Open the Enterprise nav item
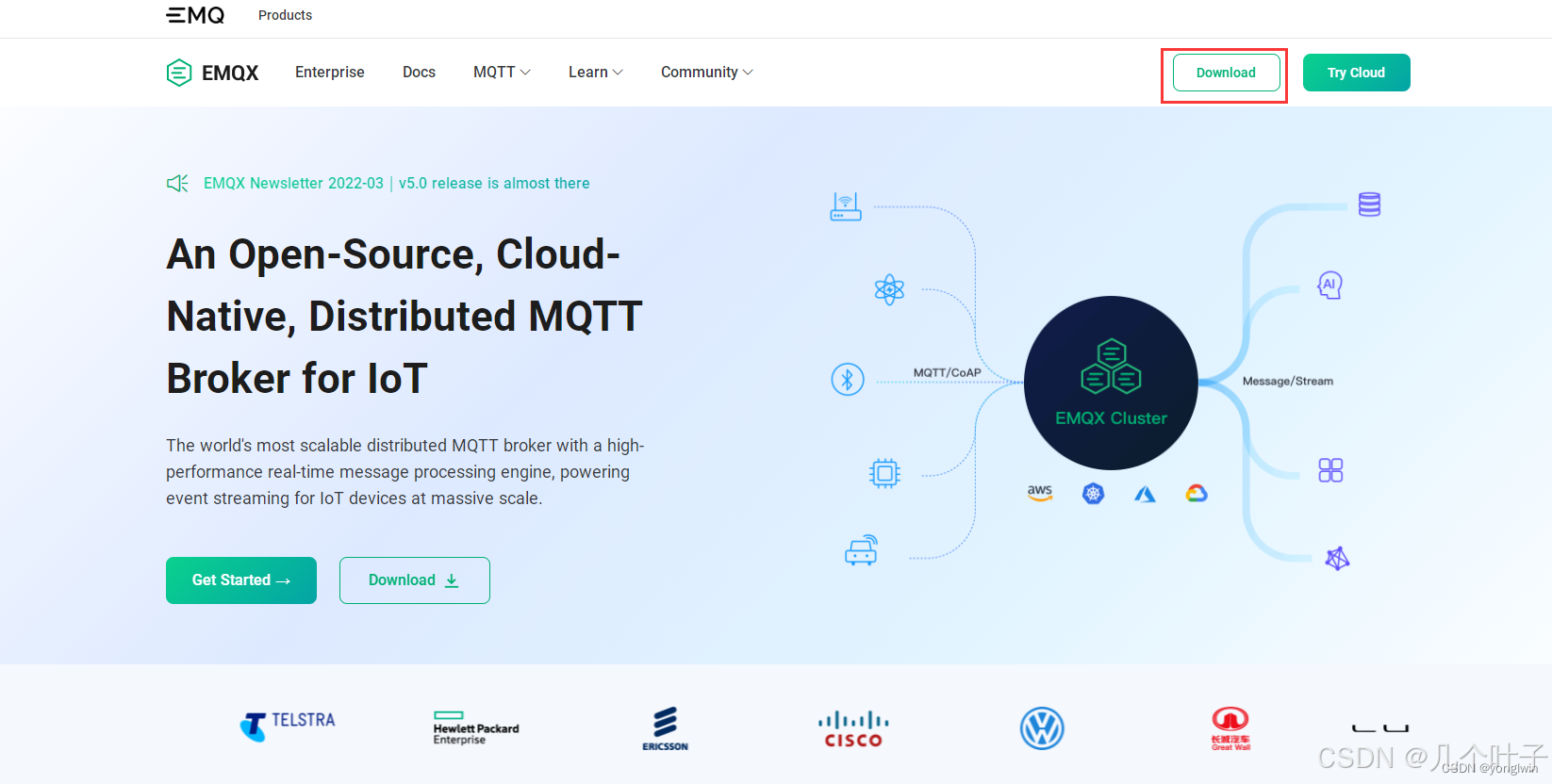This screenshot has width=1552, height=784. click(x=329, y=72)
